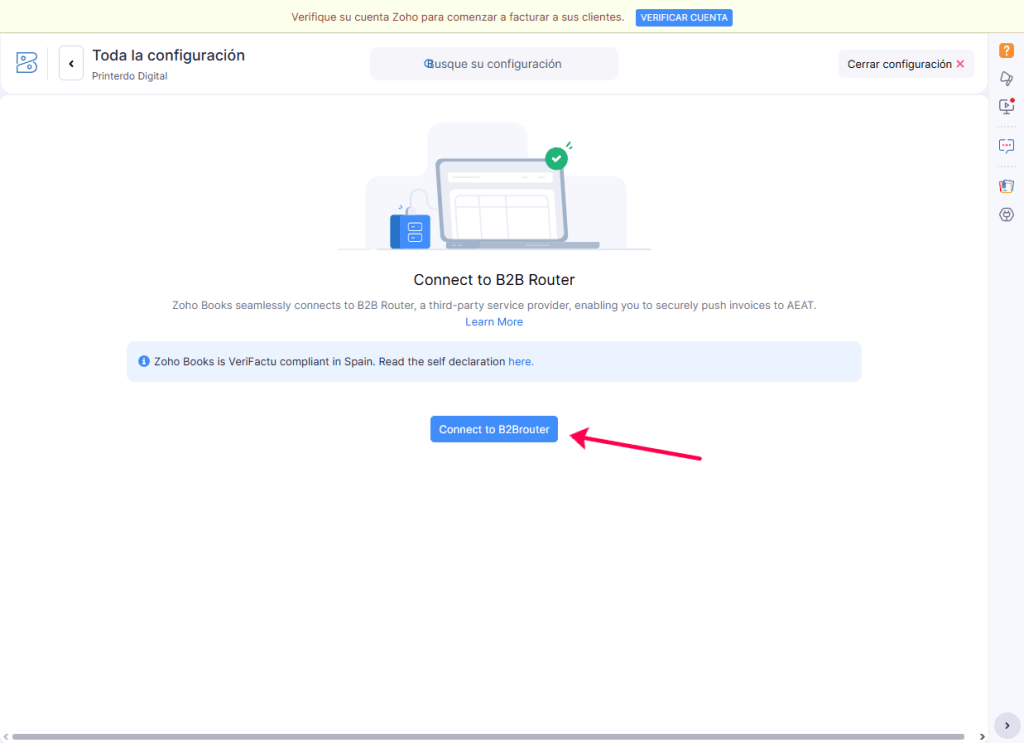Expand the right sidebar with bottom arrow

pos(1006,725)
